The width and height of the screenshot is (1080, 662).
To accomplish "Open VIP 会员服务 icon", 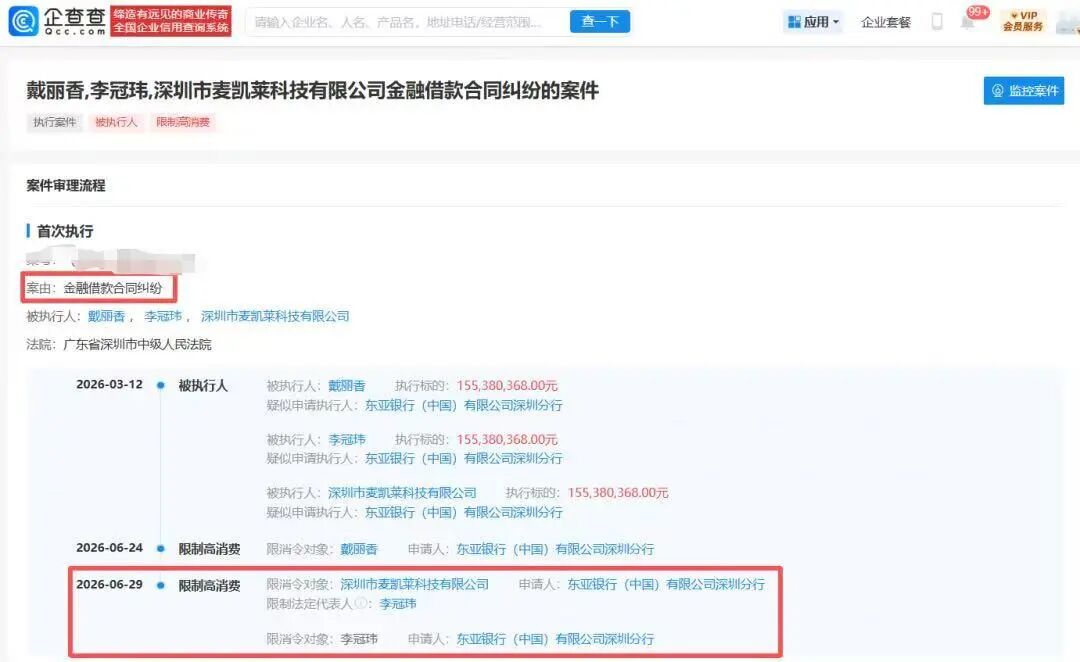I will pyautogui.click(x=1023, y=21).
